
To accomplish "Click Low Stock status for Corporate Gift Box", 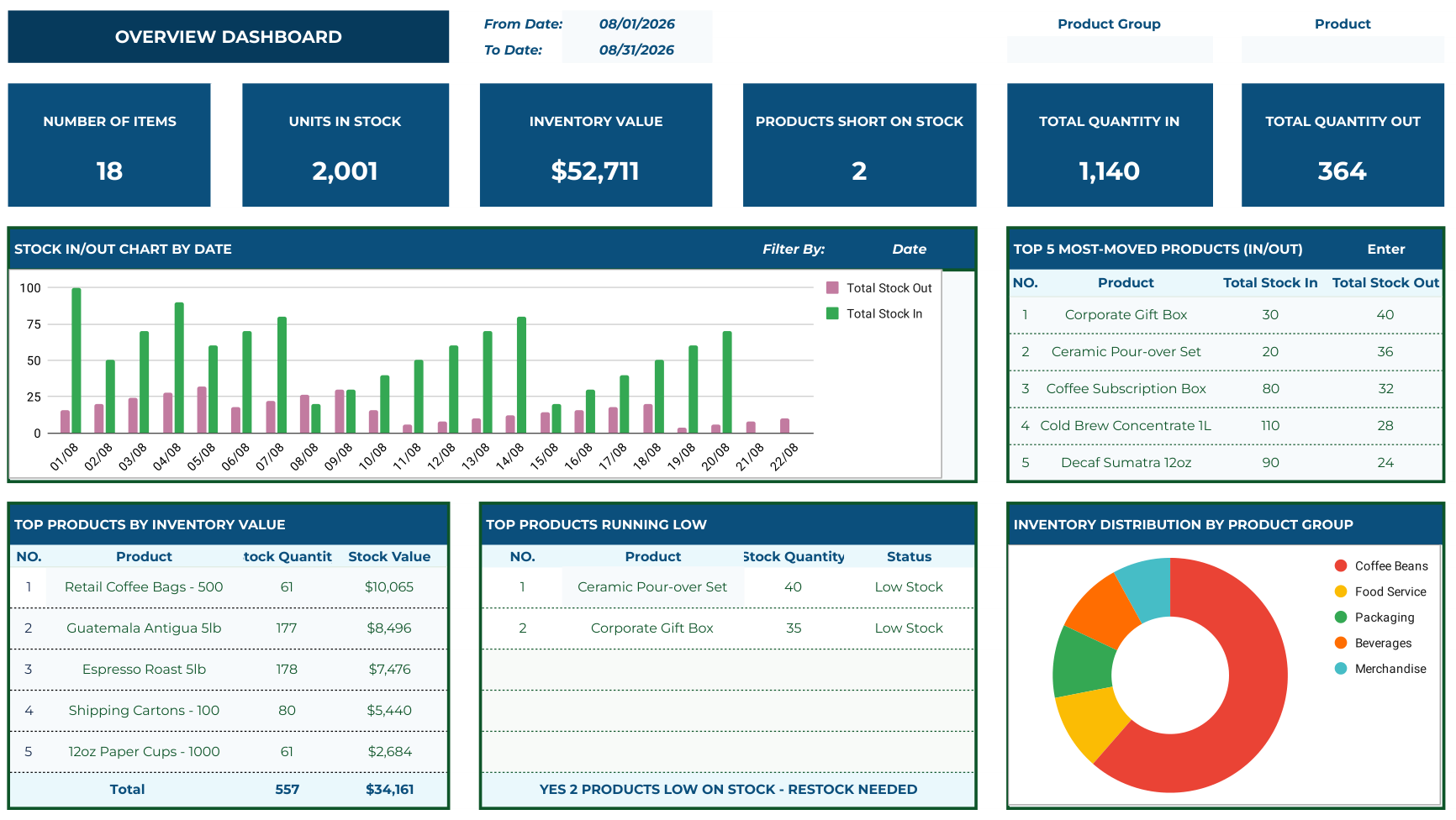I will pyautogui.click(x=909, y=628).
